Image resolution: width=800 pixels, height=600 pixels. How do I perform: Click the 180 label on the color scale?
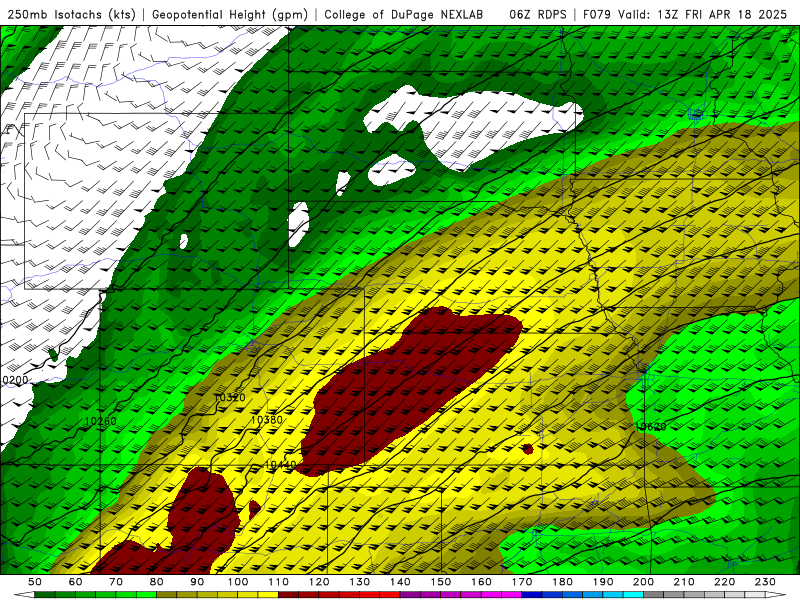(562, 582)
